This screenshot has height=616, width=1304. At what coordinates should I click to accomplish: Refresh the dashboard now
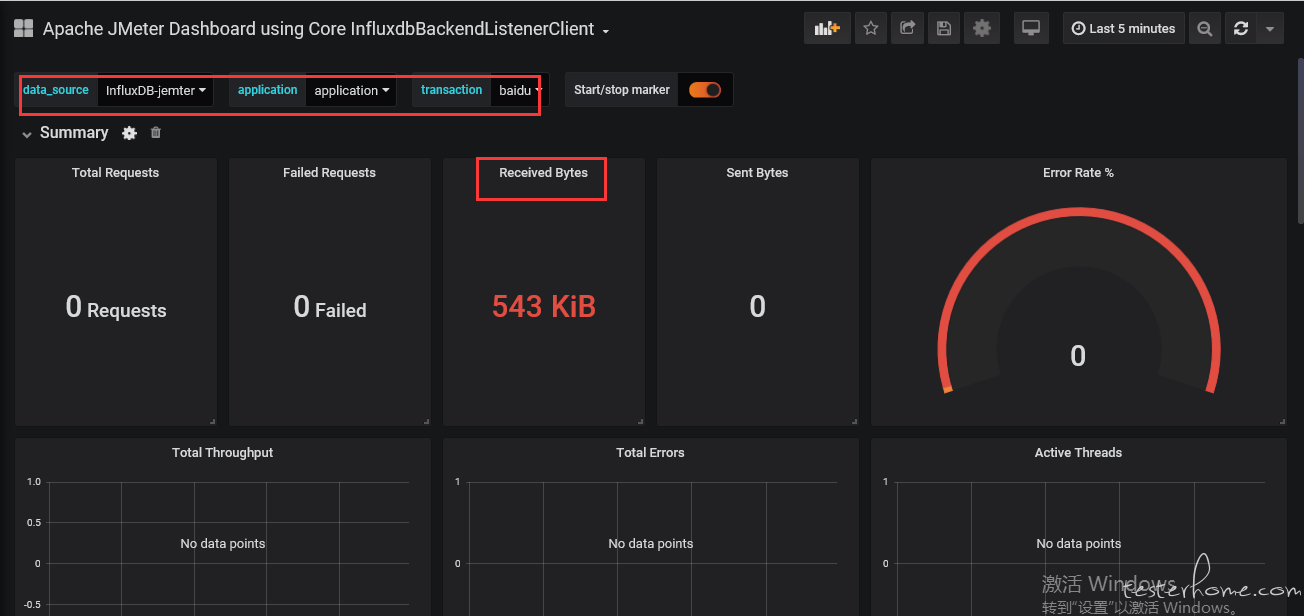coord(1241,29)
